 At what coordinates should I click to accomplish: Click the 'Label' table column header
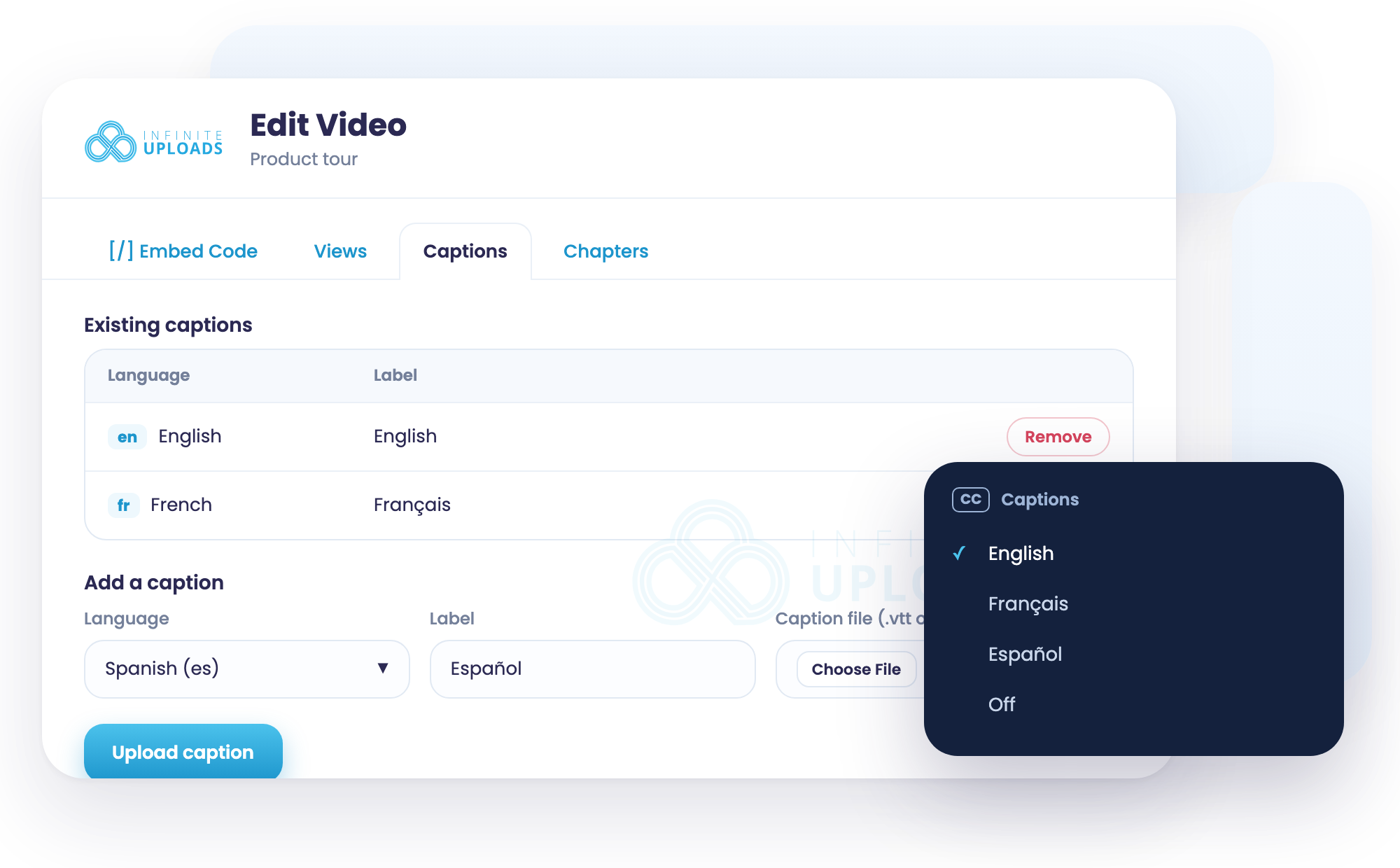click(395, 375)
